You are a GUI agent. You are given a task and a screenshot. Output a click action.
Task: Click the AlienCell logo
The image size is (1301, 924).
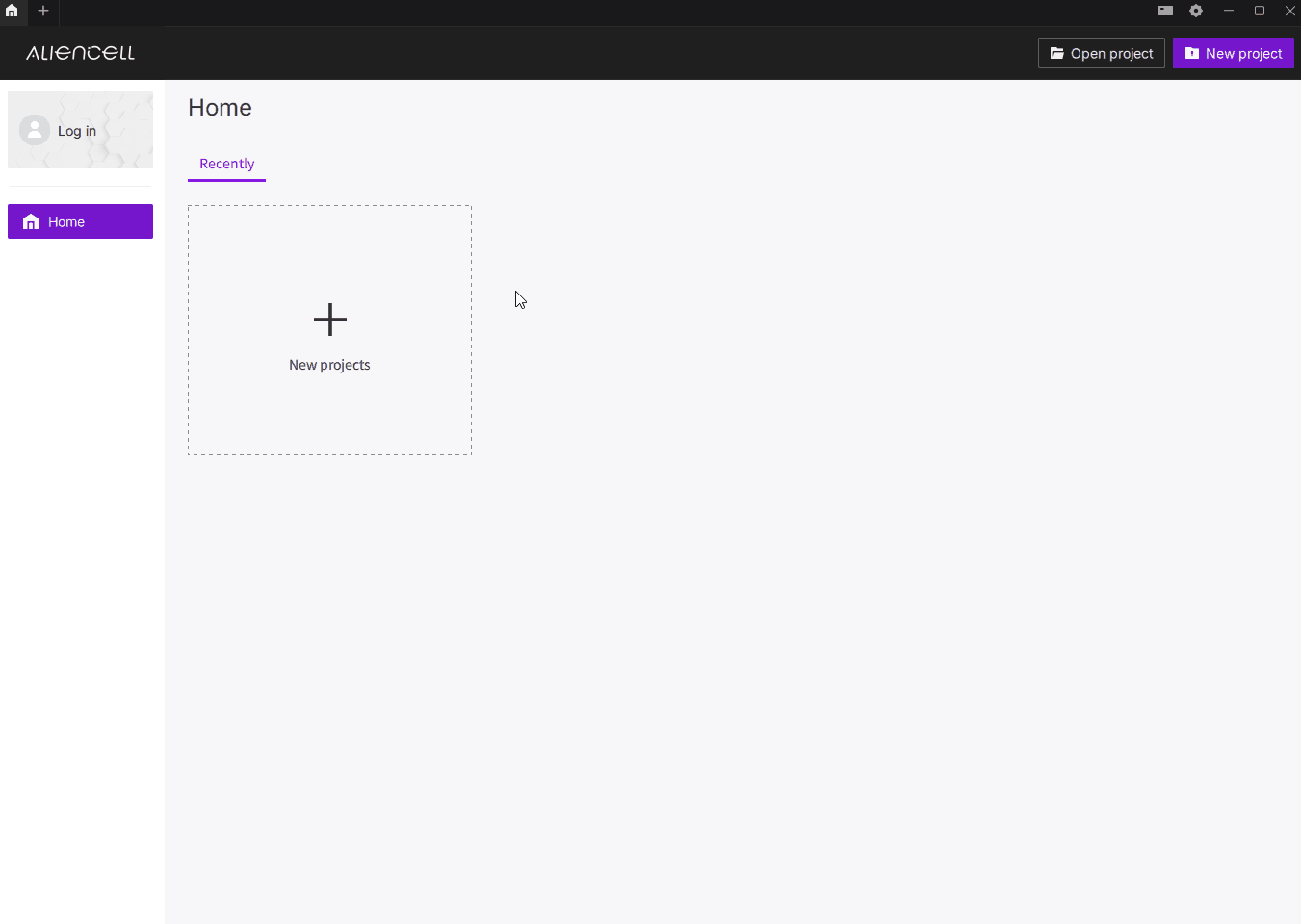[x=80, y=53]
